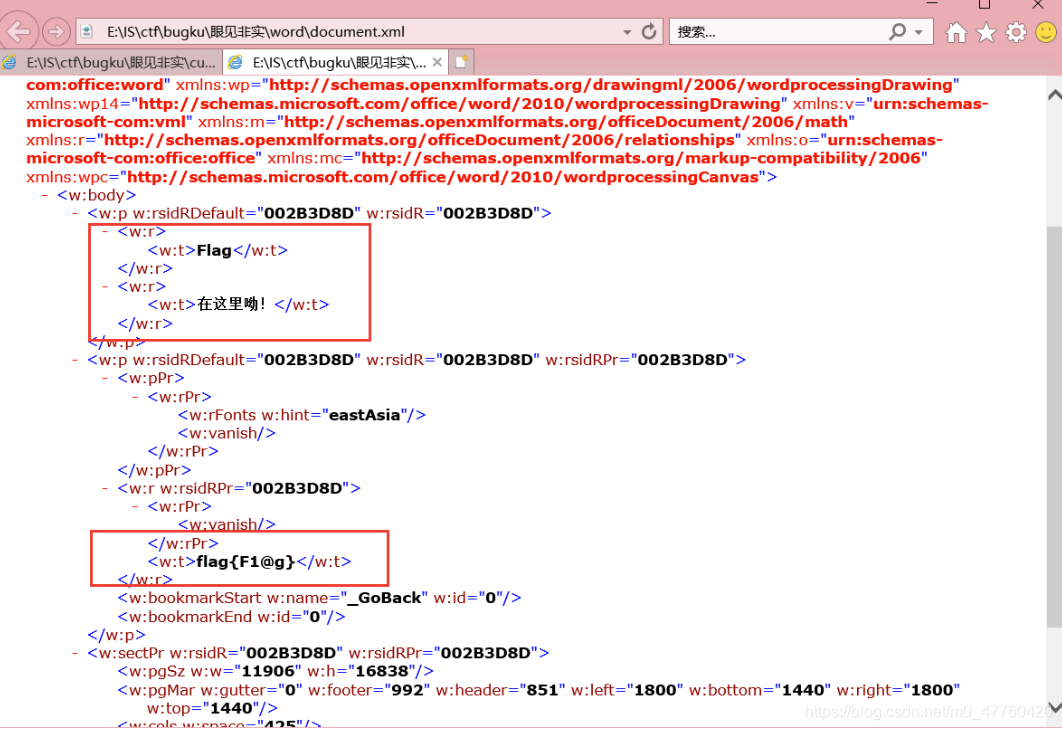Collapse the w:sectPr node
1062x730 pixels.
point(75,653)
